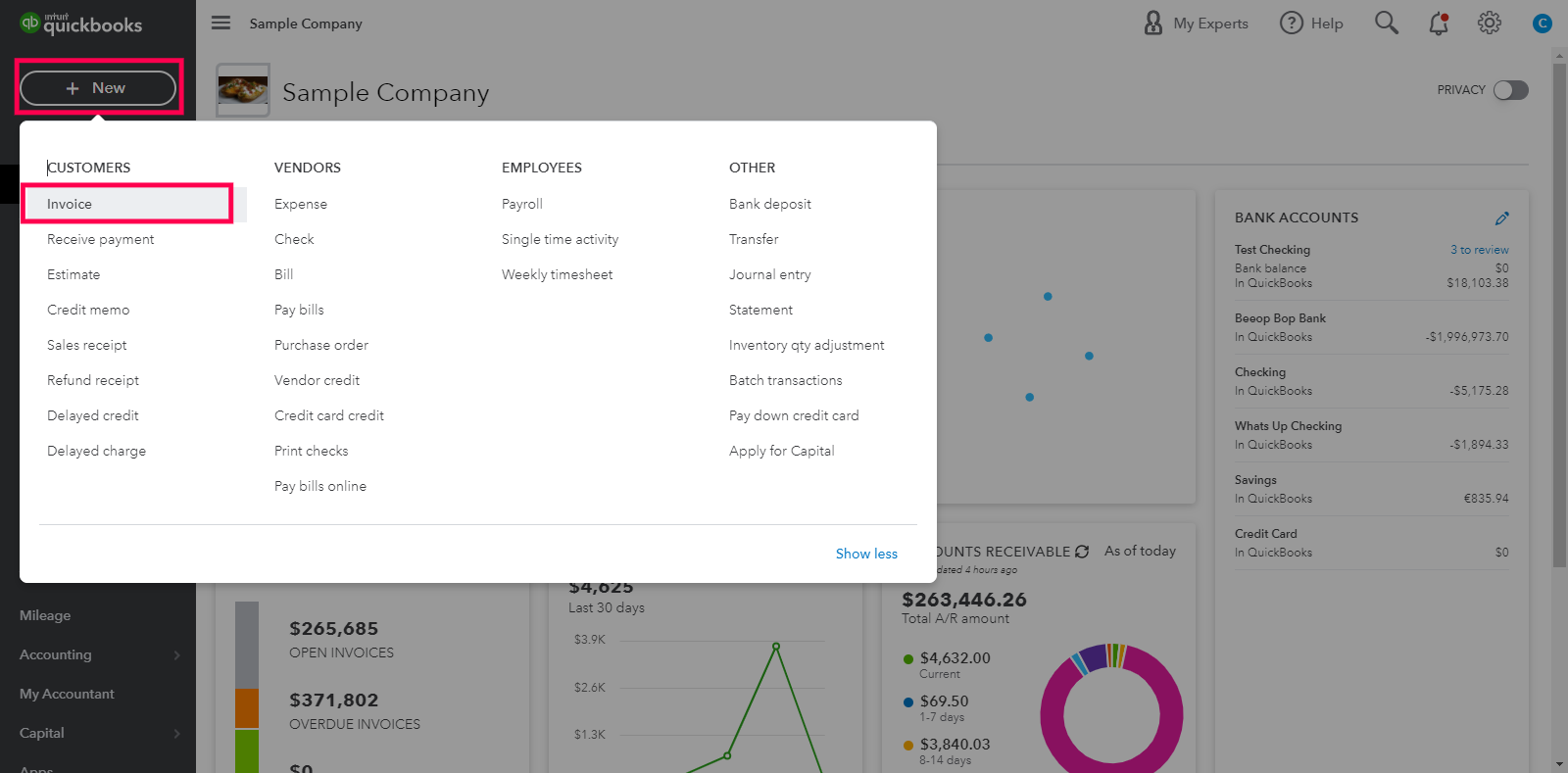Expand the Capital sidebar submenu
Viewport: 1568px width, 773px height.
point(98,733)
